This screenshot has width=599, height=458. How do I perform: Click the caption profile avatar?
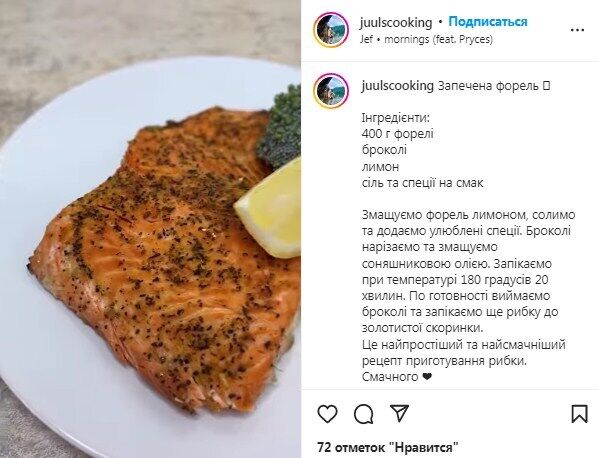click(x=331, y=91)
